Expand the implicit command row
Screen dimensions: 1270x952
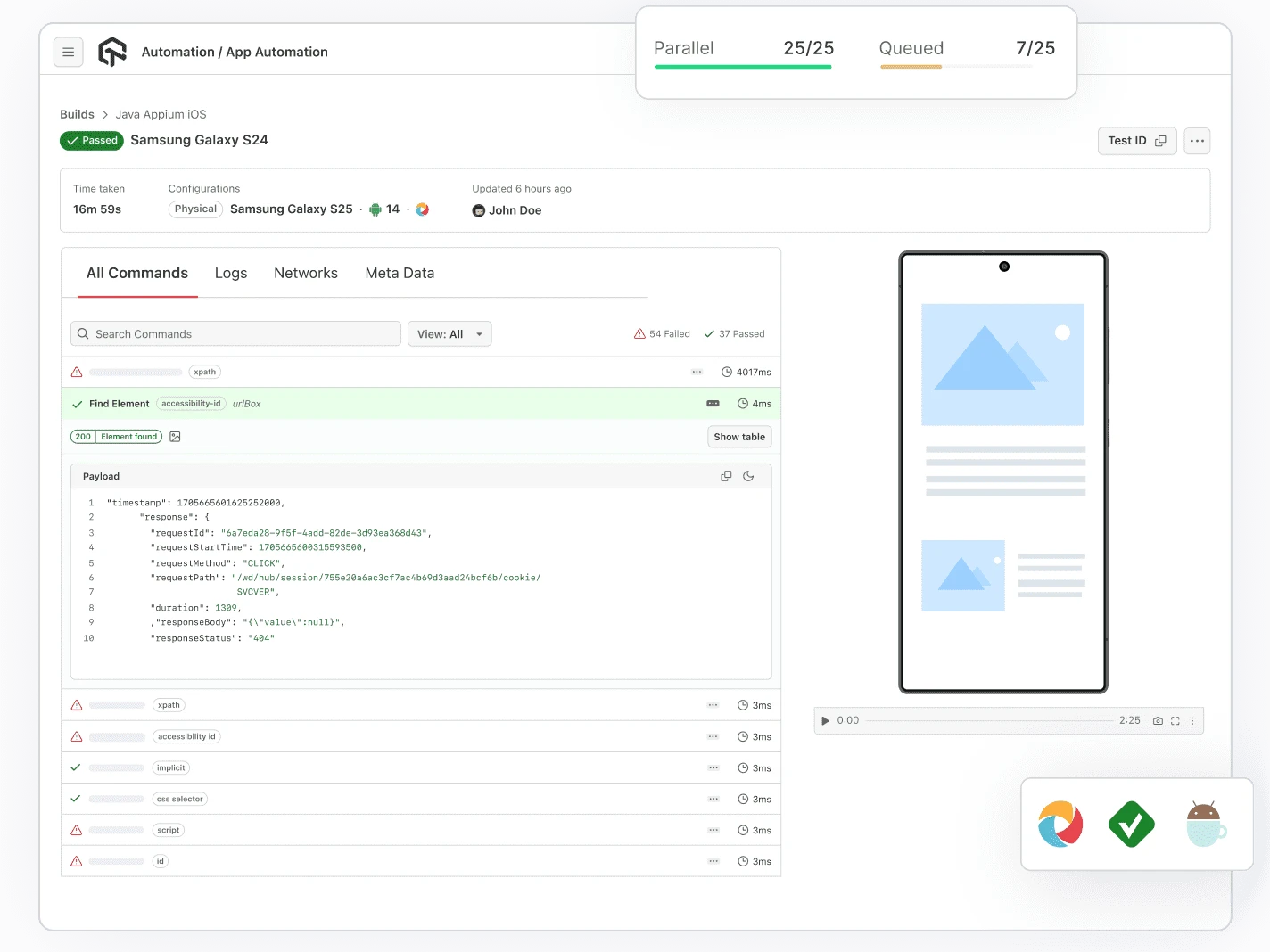(421, 767)
